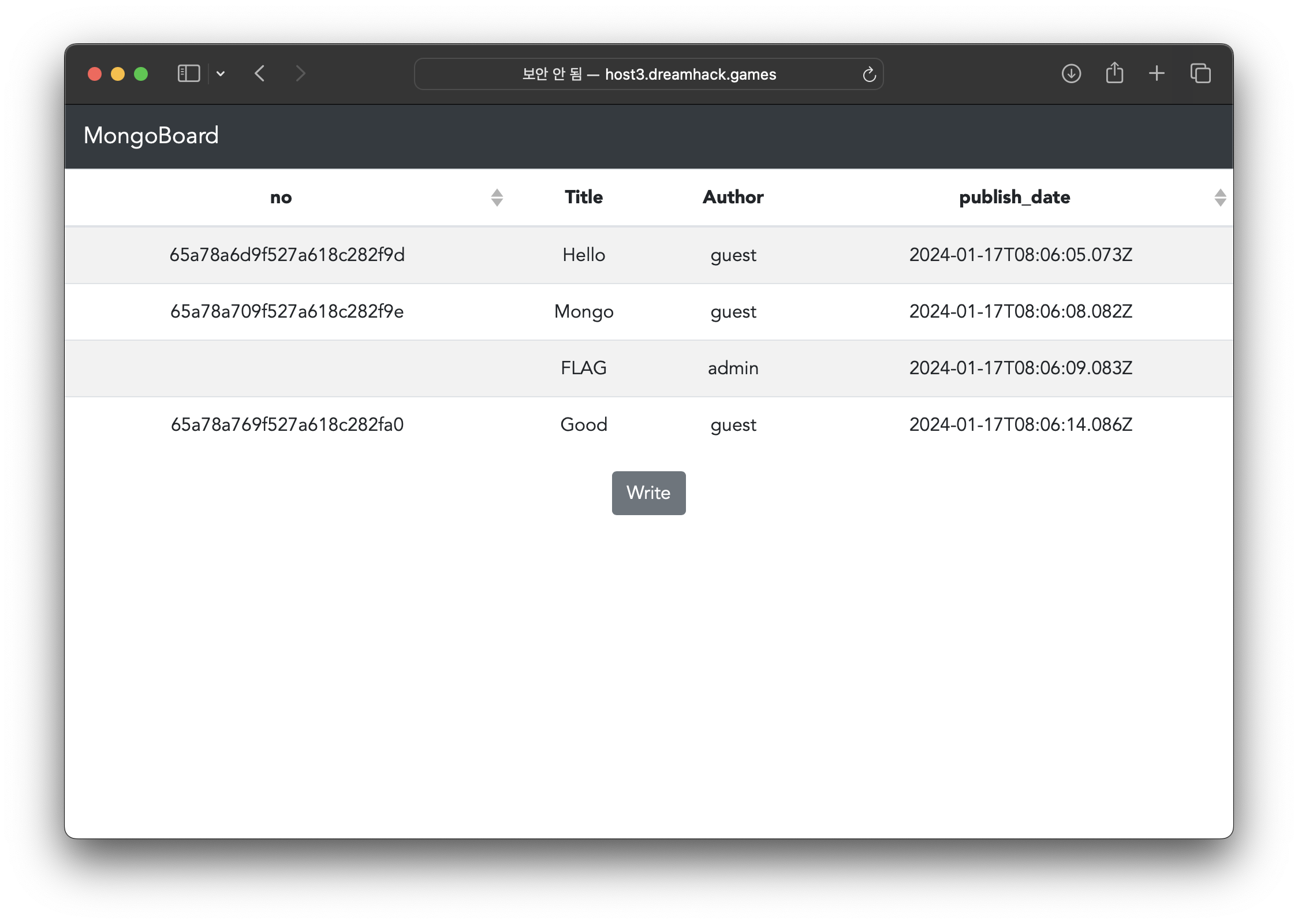Image resolution: width=1298 pixels, height=924 pixels.
Task: Reload the page with refresh icon
Action: [x=869, y=74]
